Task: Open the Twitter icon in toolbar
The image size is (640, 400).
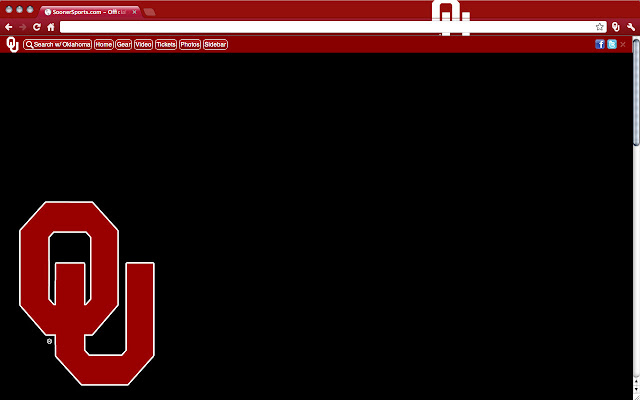Action: tap(611, 44)
